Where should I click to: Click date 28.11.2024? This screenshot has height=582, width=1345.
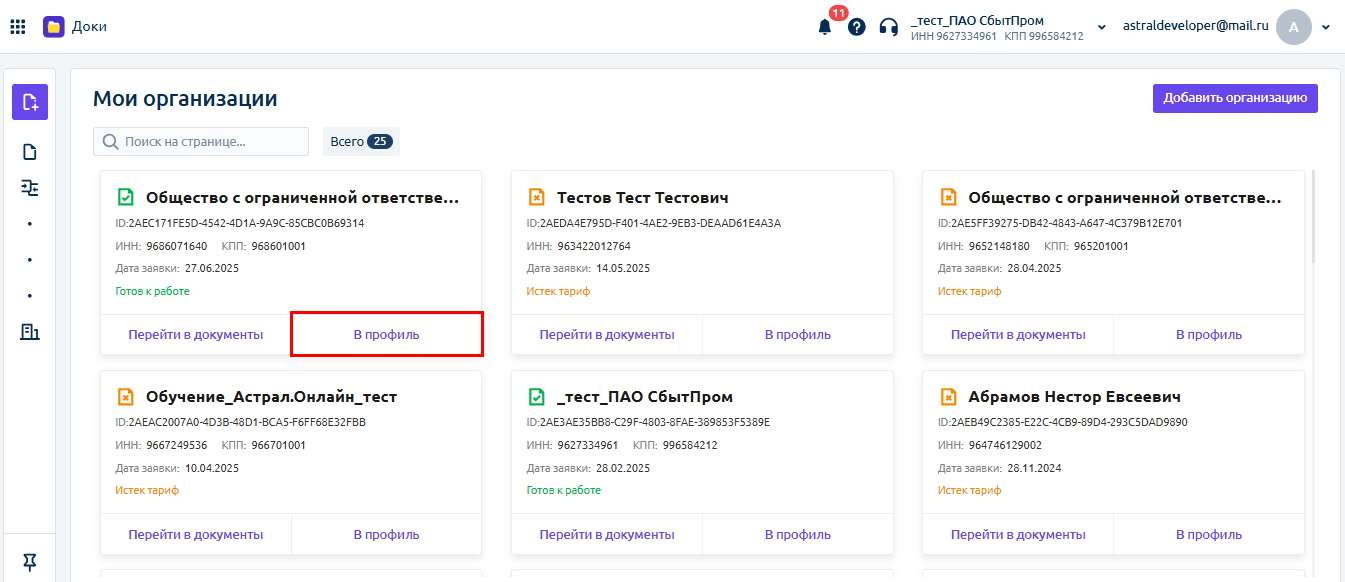[x=1034, y=468]
